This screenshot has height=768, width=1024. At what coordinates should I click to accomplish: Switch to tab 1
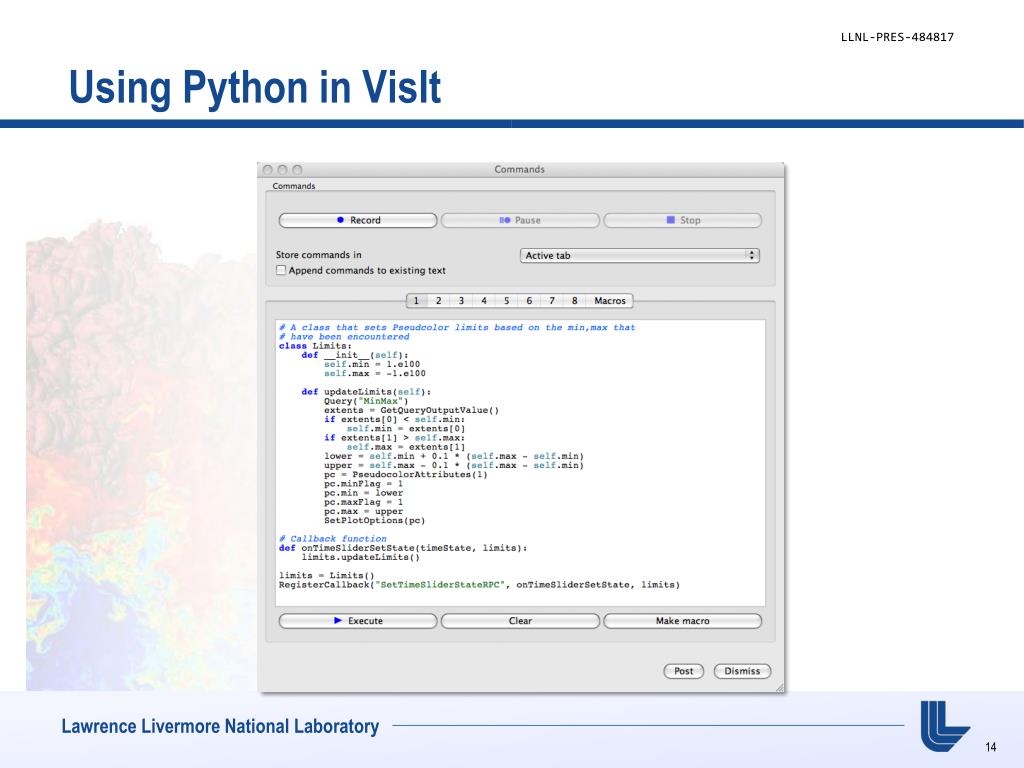(x=417, y=300)
